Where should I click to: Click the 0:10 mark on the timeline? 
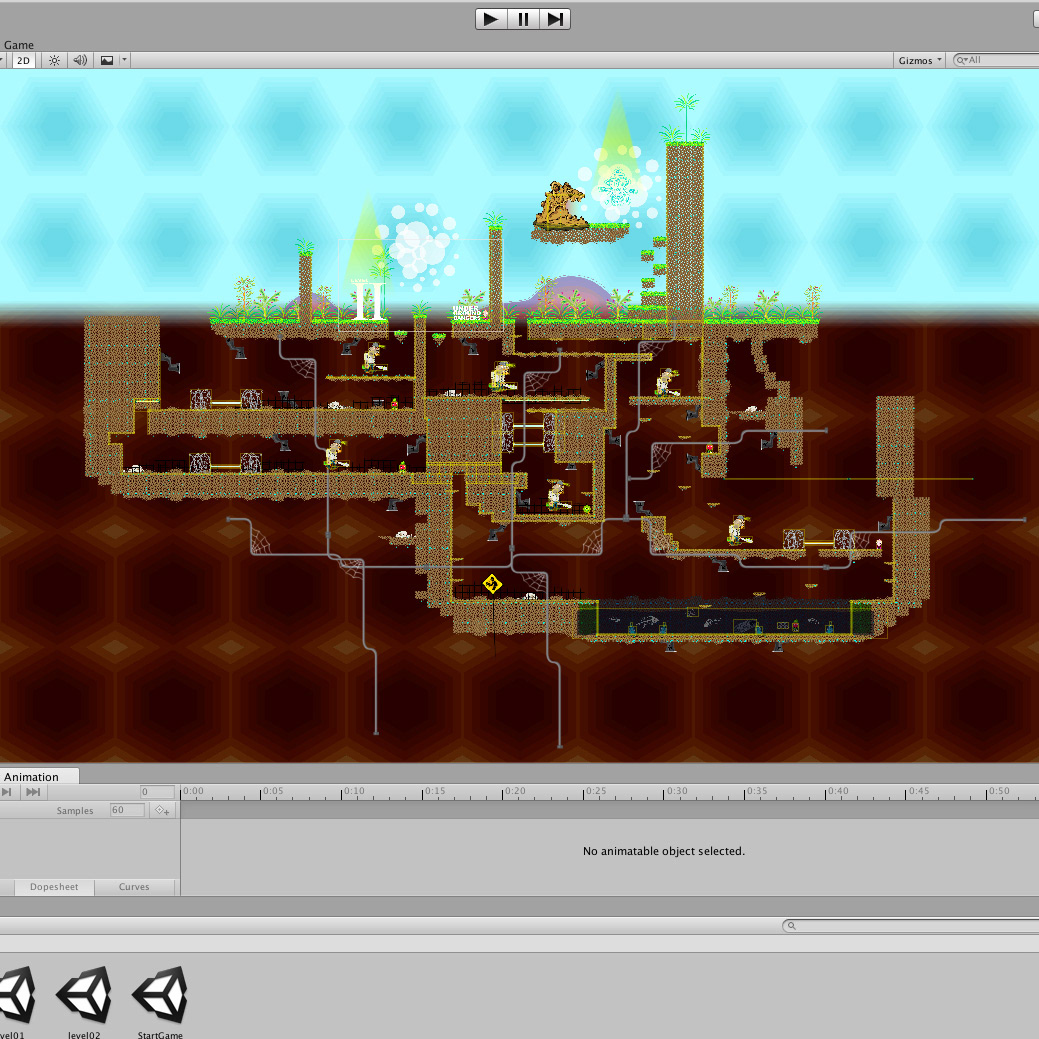point(354,791)
